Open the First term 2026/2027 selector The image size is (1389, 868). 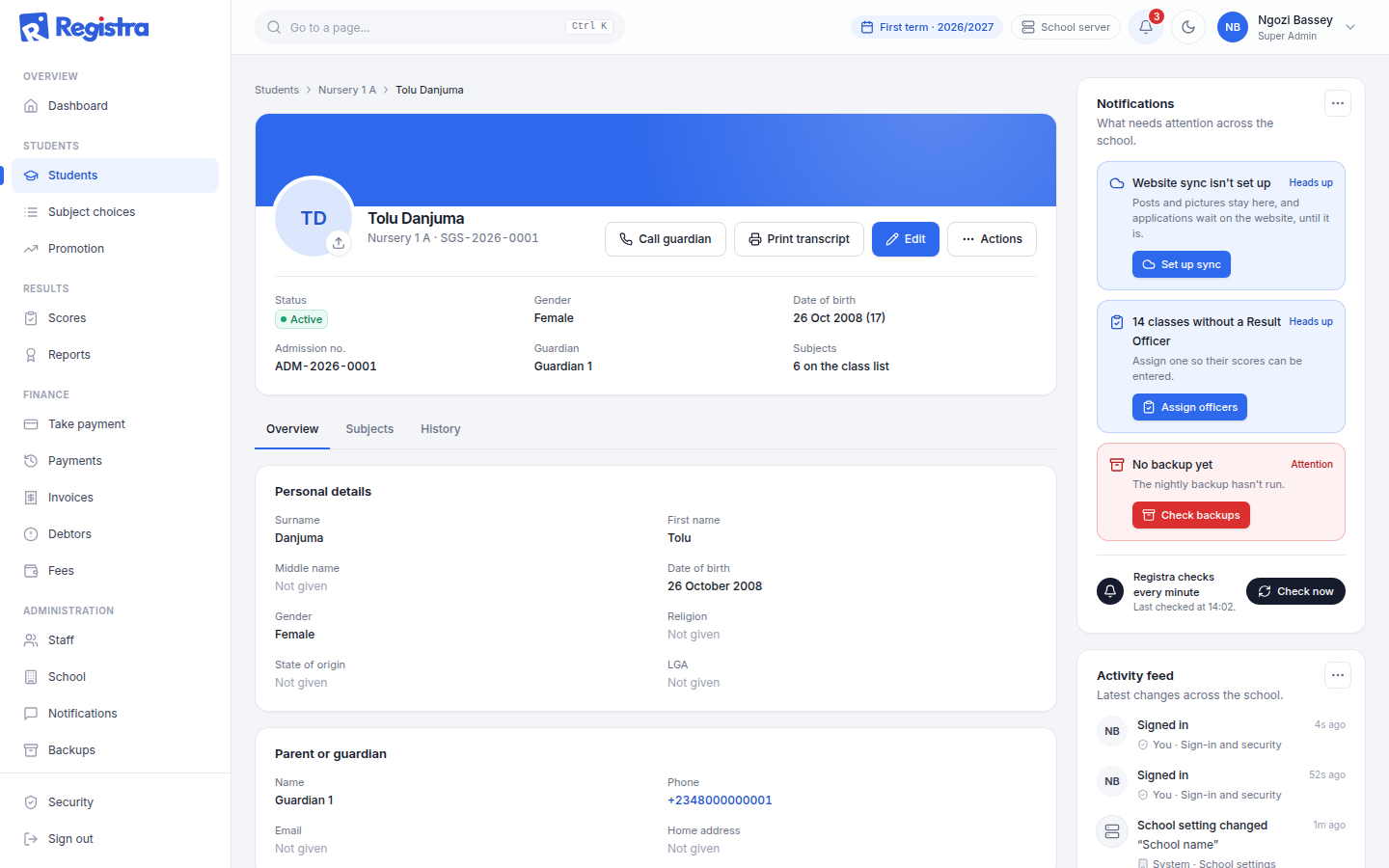coord(927,27)
